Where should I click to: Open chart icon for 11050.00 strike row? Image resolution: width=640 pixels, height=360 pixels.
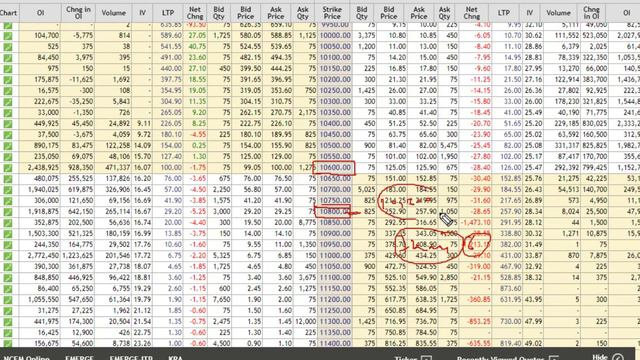coord(8,267)
